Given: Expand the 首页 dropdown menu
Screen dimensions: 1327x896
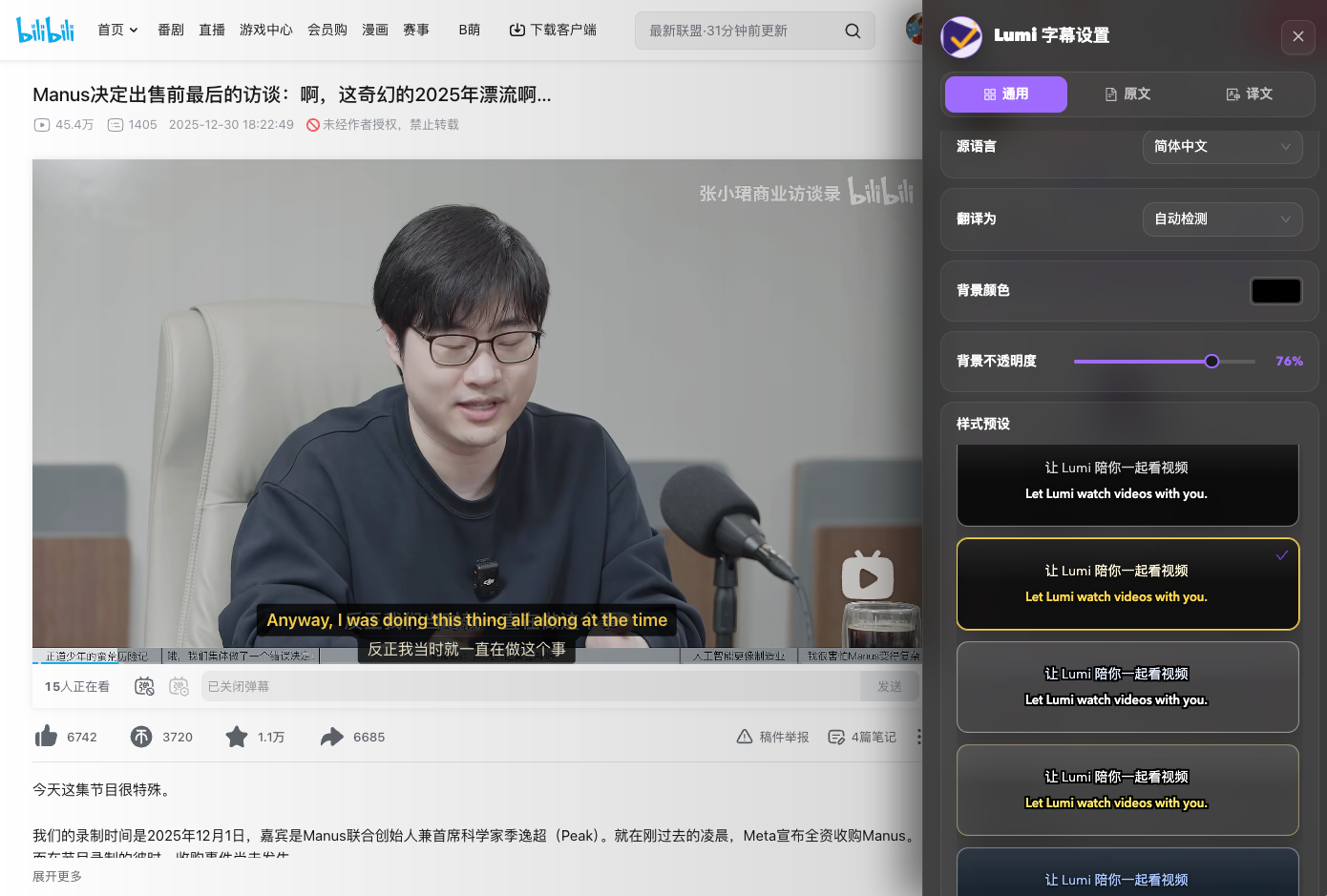Looking at the screenshot, I should [118, 30].
